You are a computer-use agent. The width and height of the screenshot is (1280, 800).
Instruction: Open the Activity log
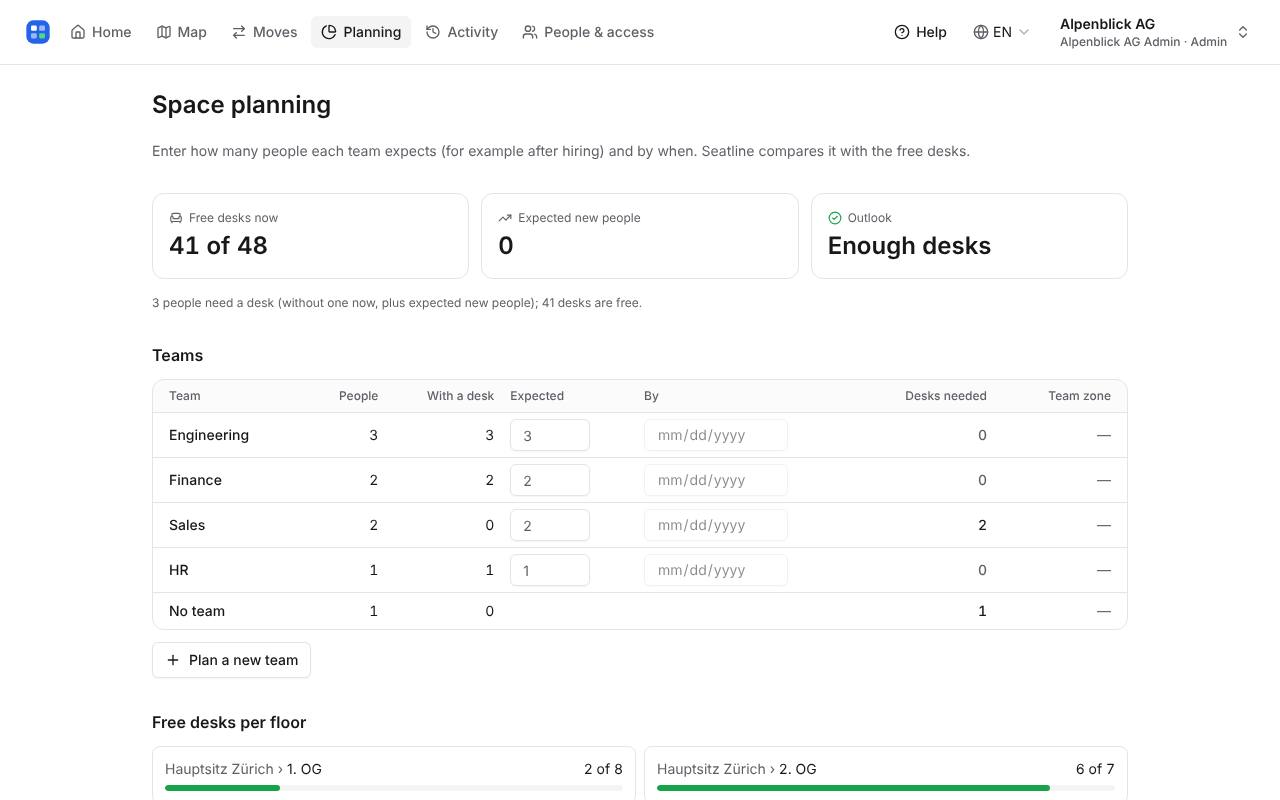coord(462,32)
